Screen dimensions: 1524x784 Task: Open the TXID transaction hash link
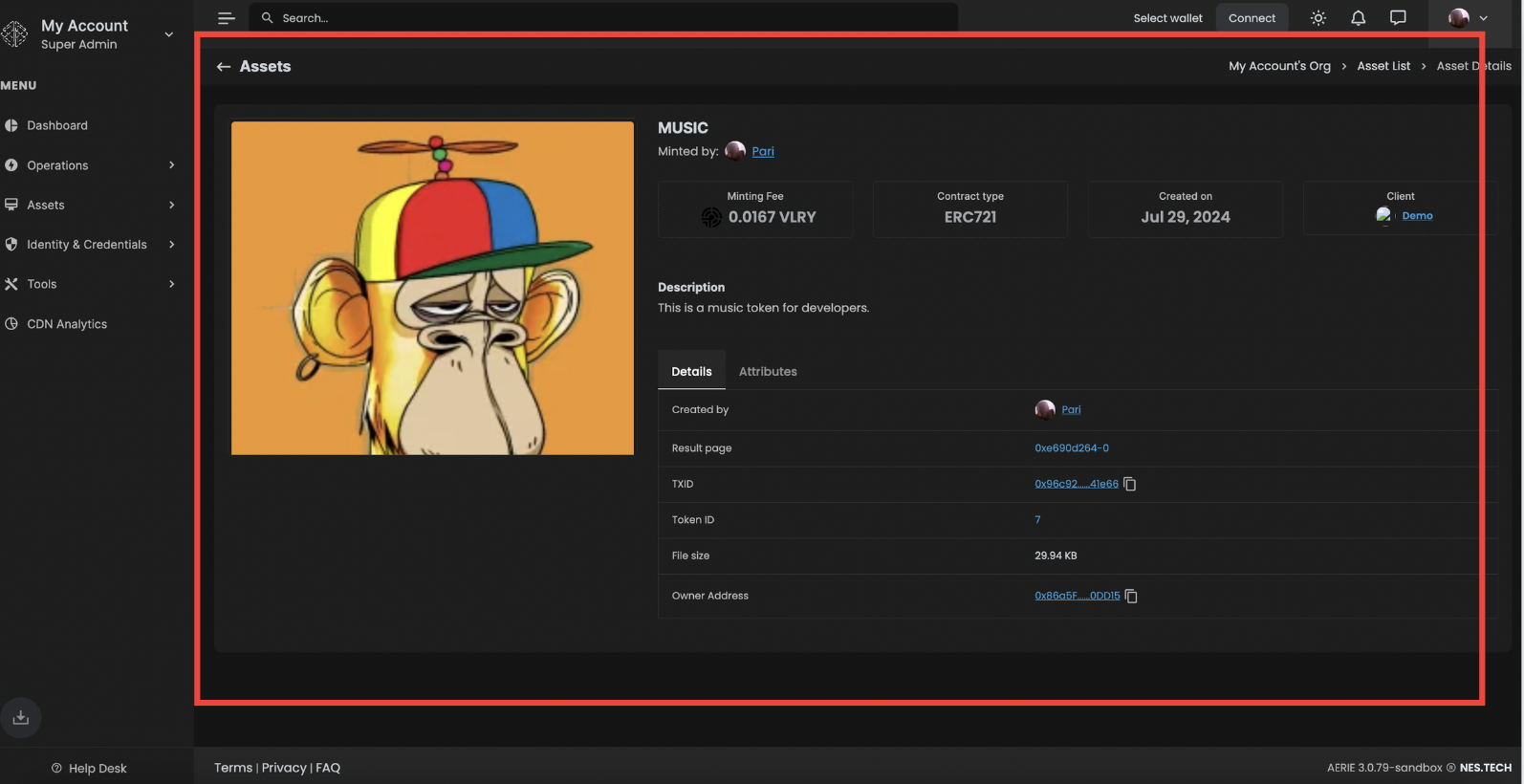(x=1076, y=485)
